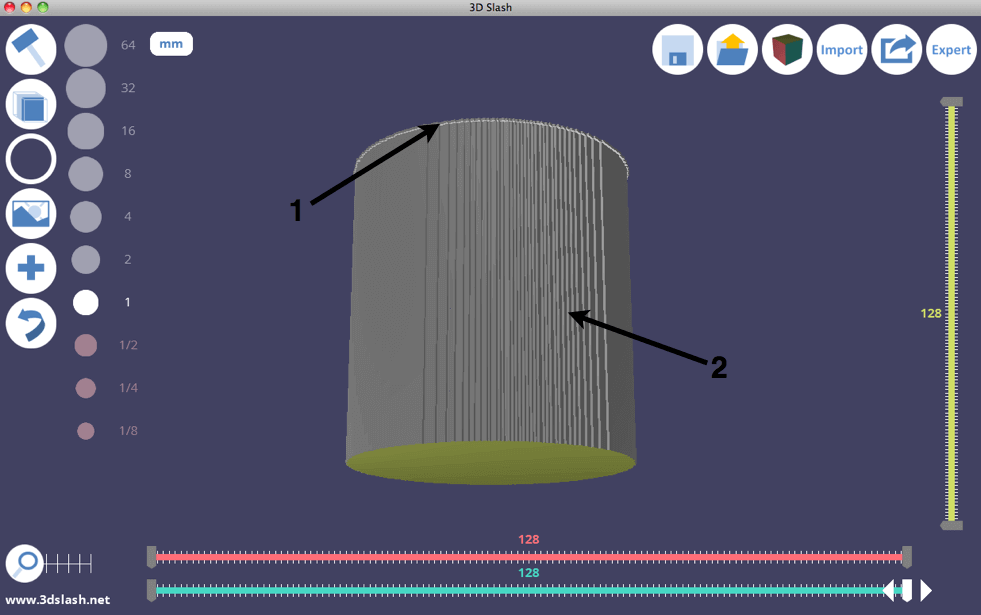Viewport: 981px width, 615px height.
Task: Select cube size 16
Action: pyautogui.click(x=86, y=131)
